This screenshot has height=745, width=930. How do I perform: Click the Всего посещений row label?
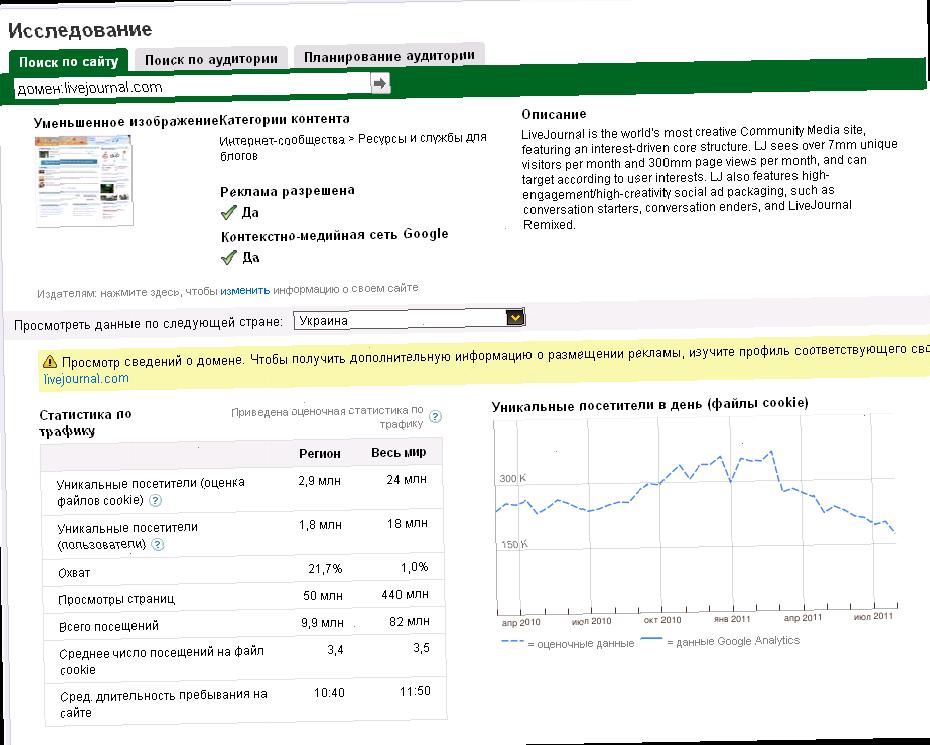tap(109, 626)
